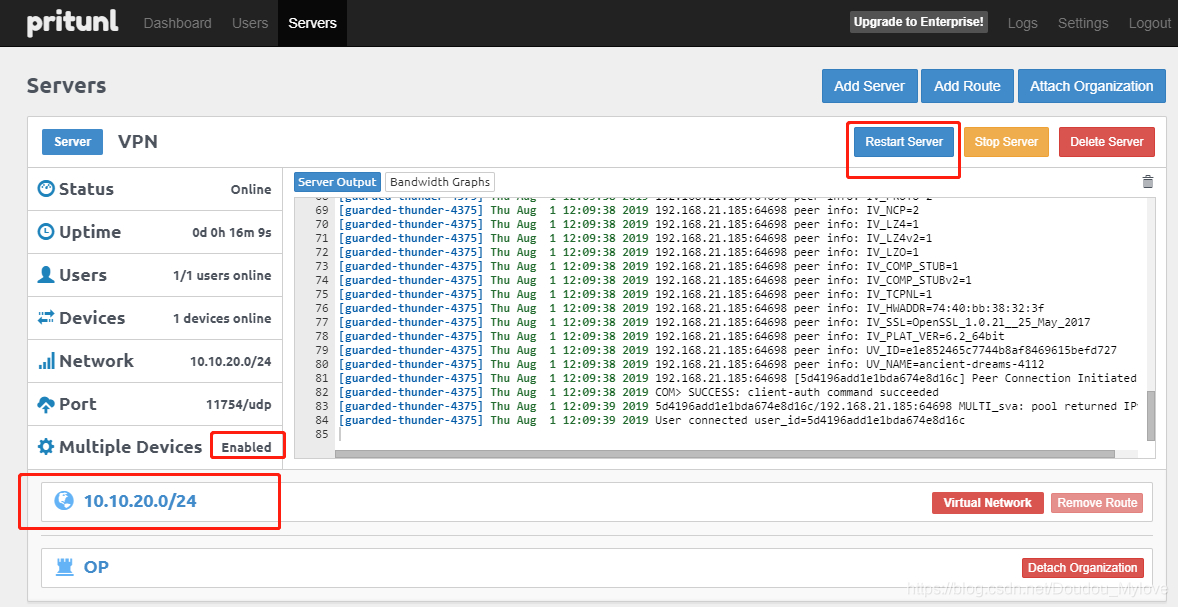1178x607 pixels.
Task: Click the Status gauge icon
Action: 46,189
